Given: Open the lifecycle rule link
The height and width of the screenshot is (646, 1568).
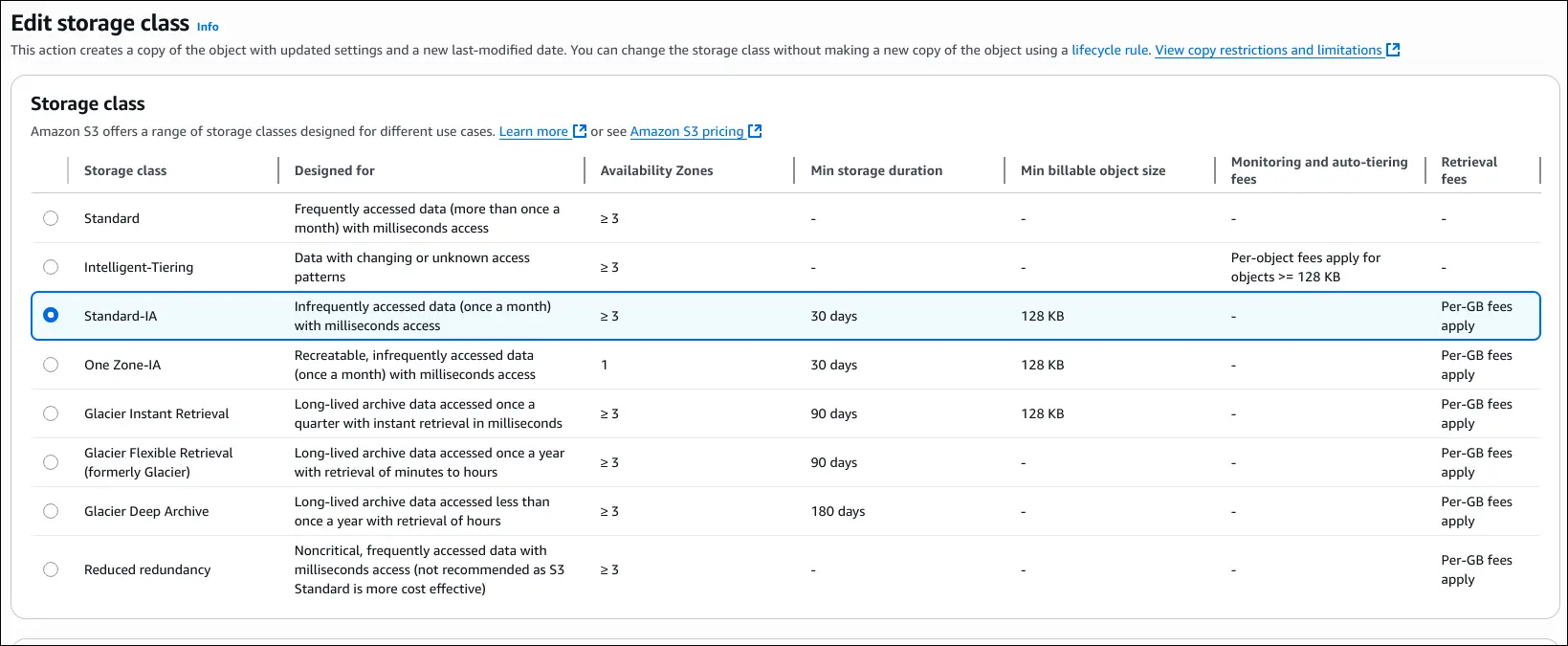Looking at the screenshot, I should point(1110,50).
